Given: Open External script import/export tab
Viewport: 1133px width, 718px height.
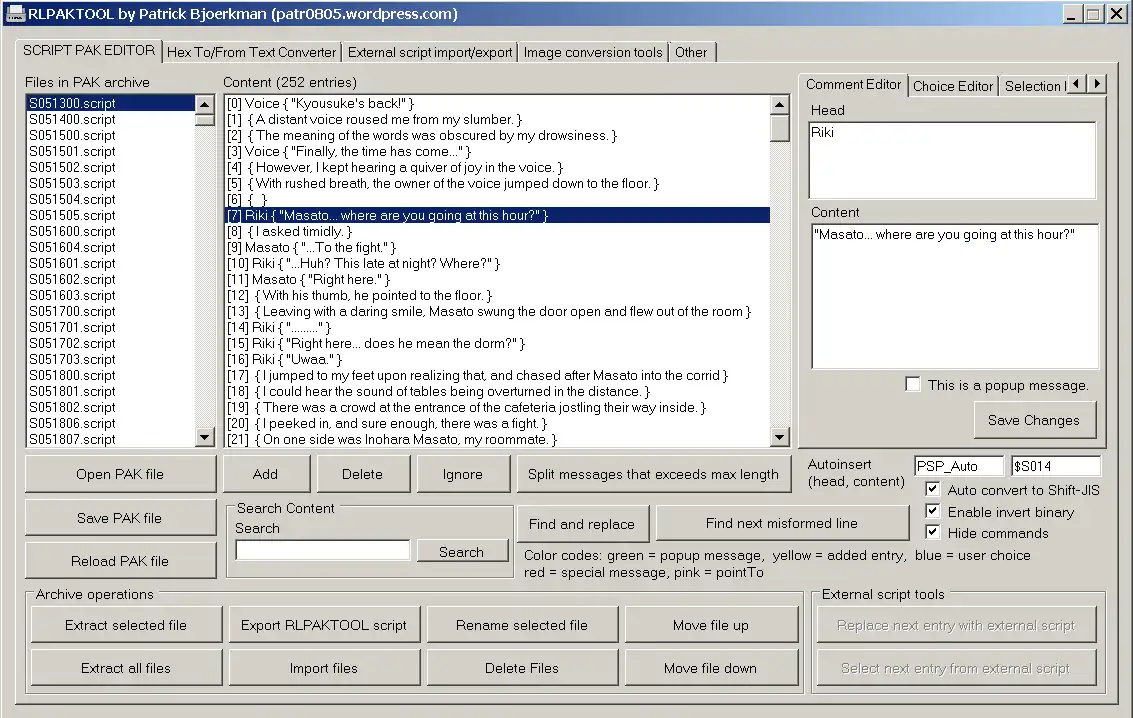Looking at the screenshot, I should (430, 52).
